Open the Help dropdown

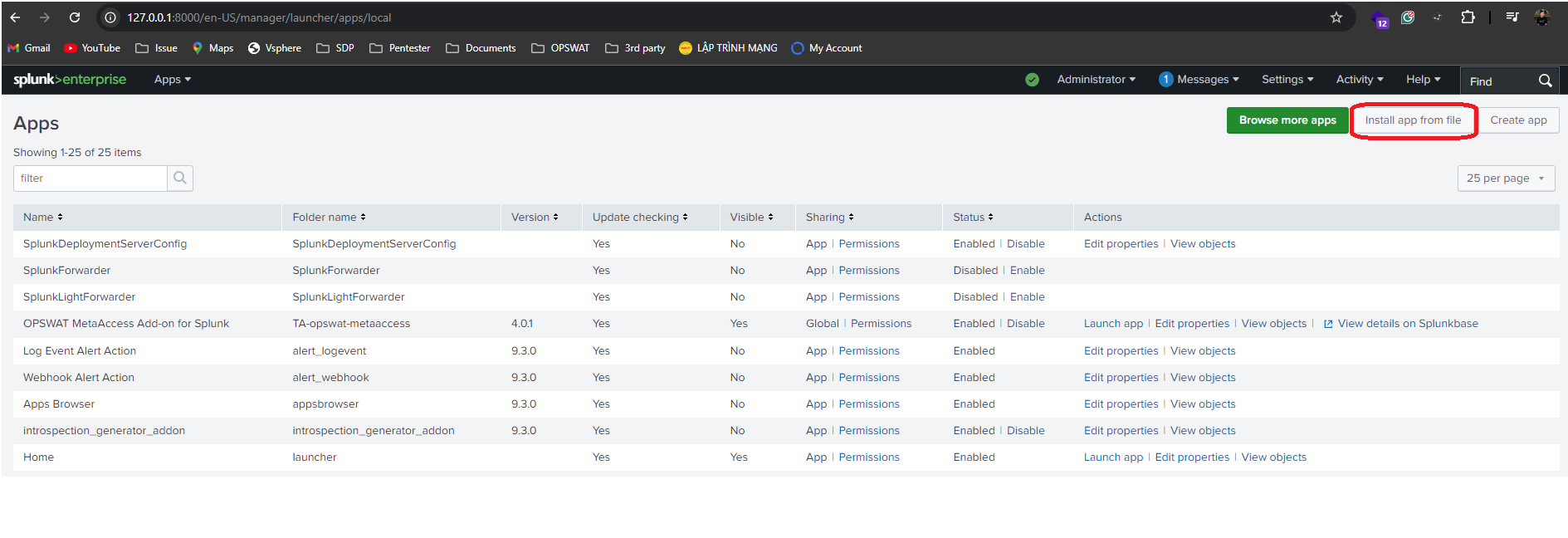pos(1424,80)
